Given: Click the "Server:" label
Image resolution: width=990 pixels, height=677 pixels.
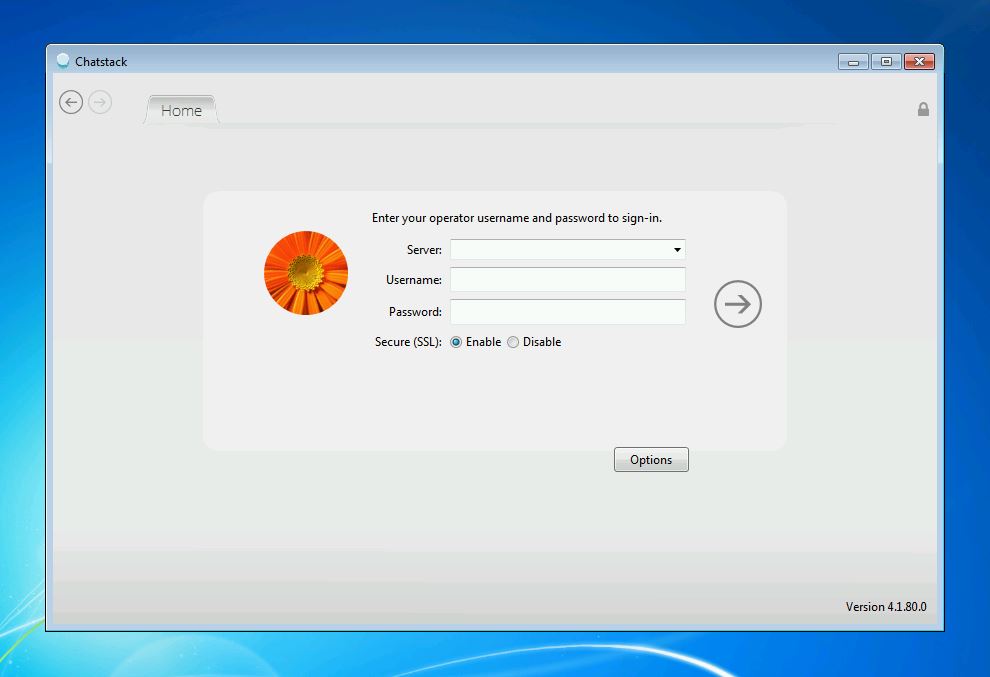Looking at the screenshot, I should 424,250.
